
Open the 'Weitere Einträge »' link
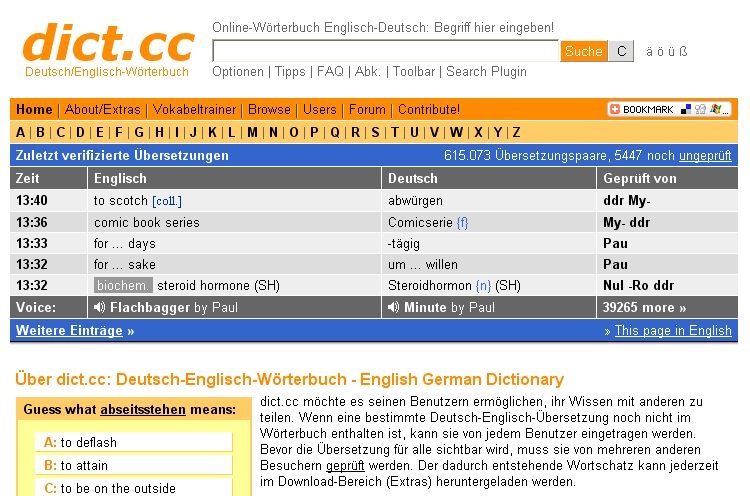[75, 331]
